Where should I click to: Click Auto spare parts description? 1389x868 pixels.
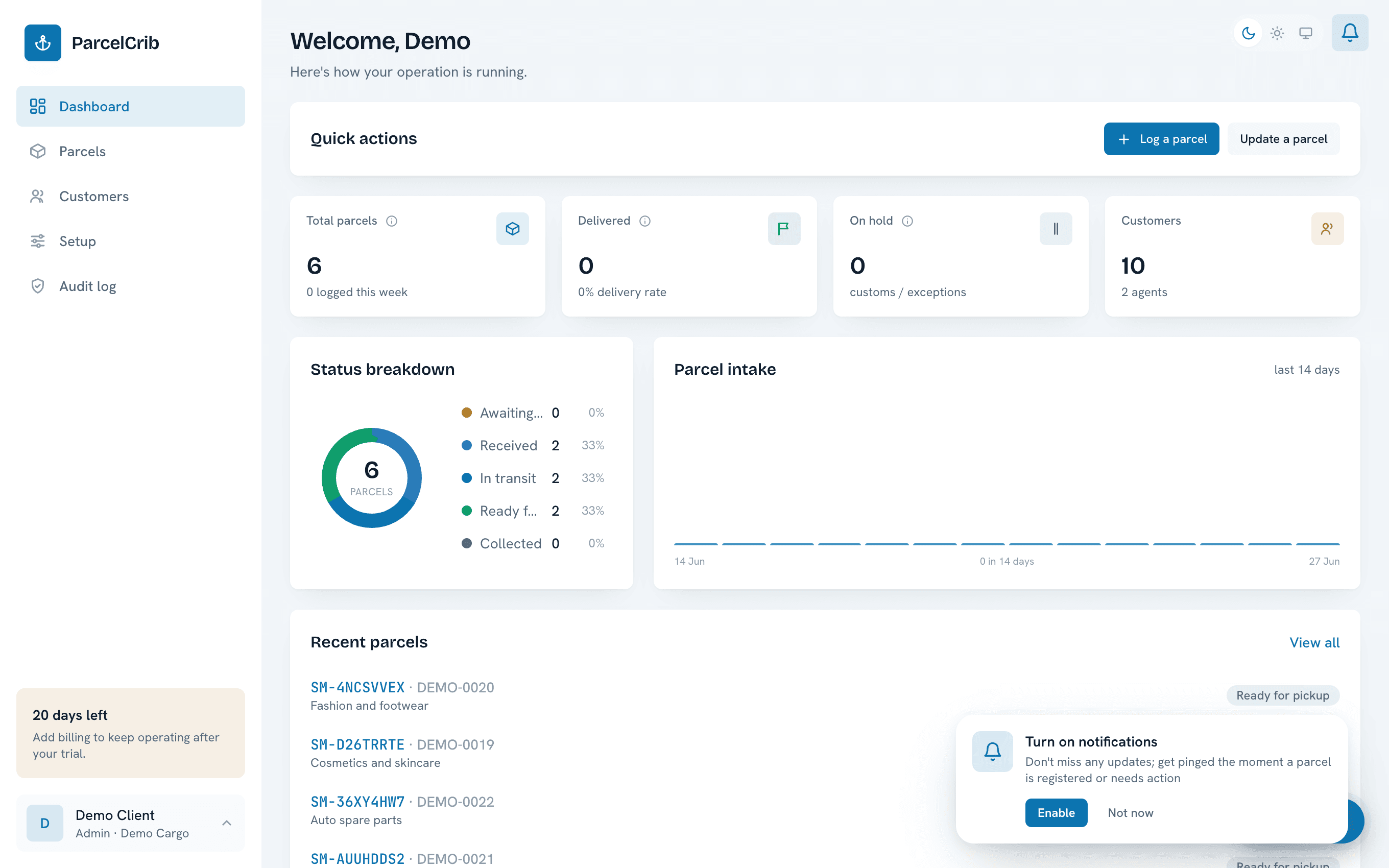pos(356,820)
